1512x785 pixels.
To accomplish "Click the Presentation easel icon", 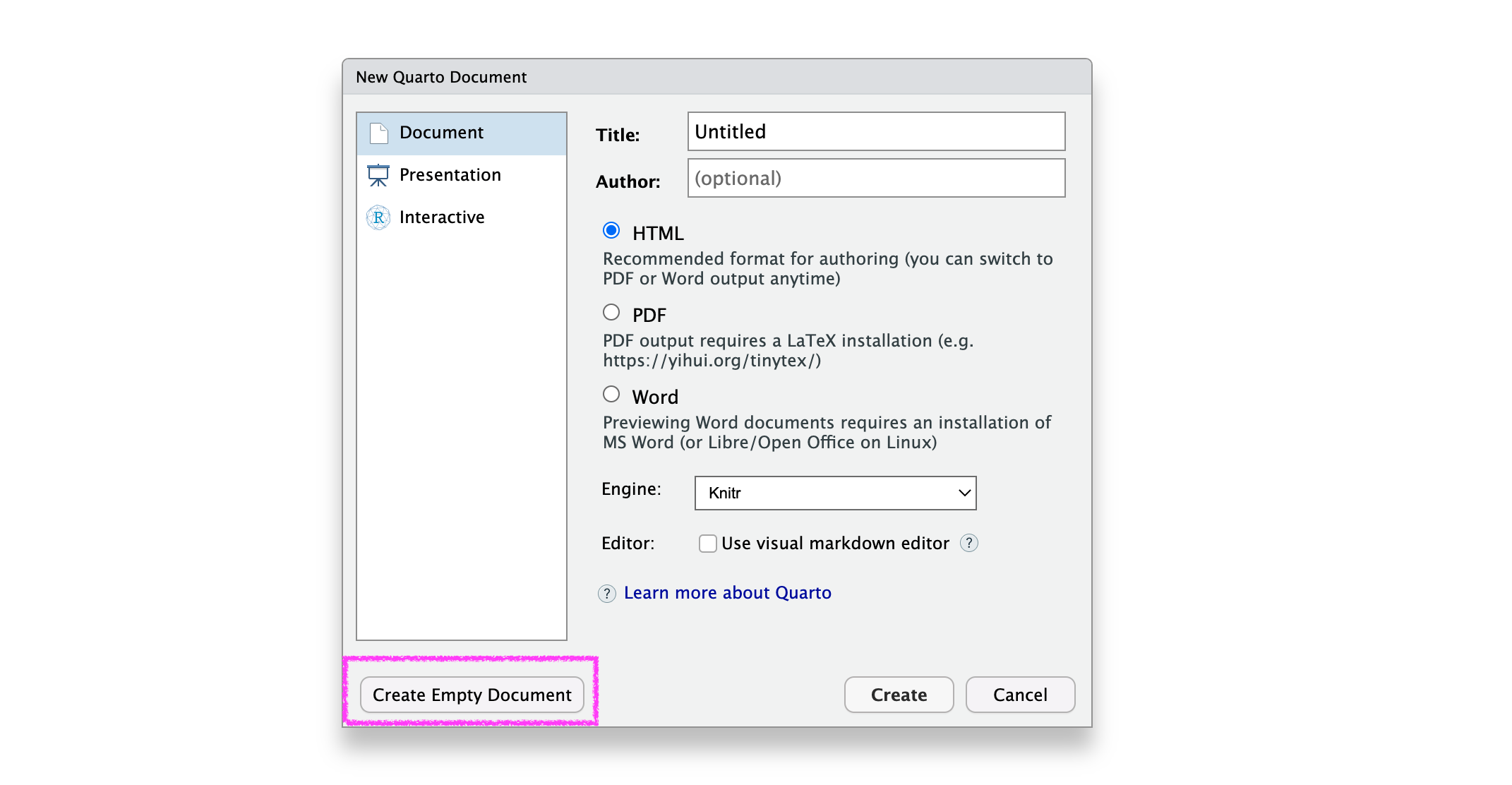I will 378,175.
